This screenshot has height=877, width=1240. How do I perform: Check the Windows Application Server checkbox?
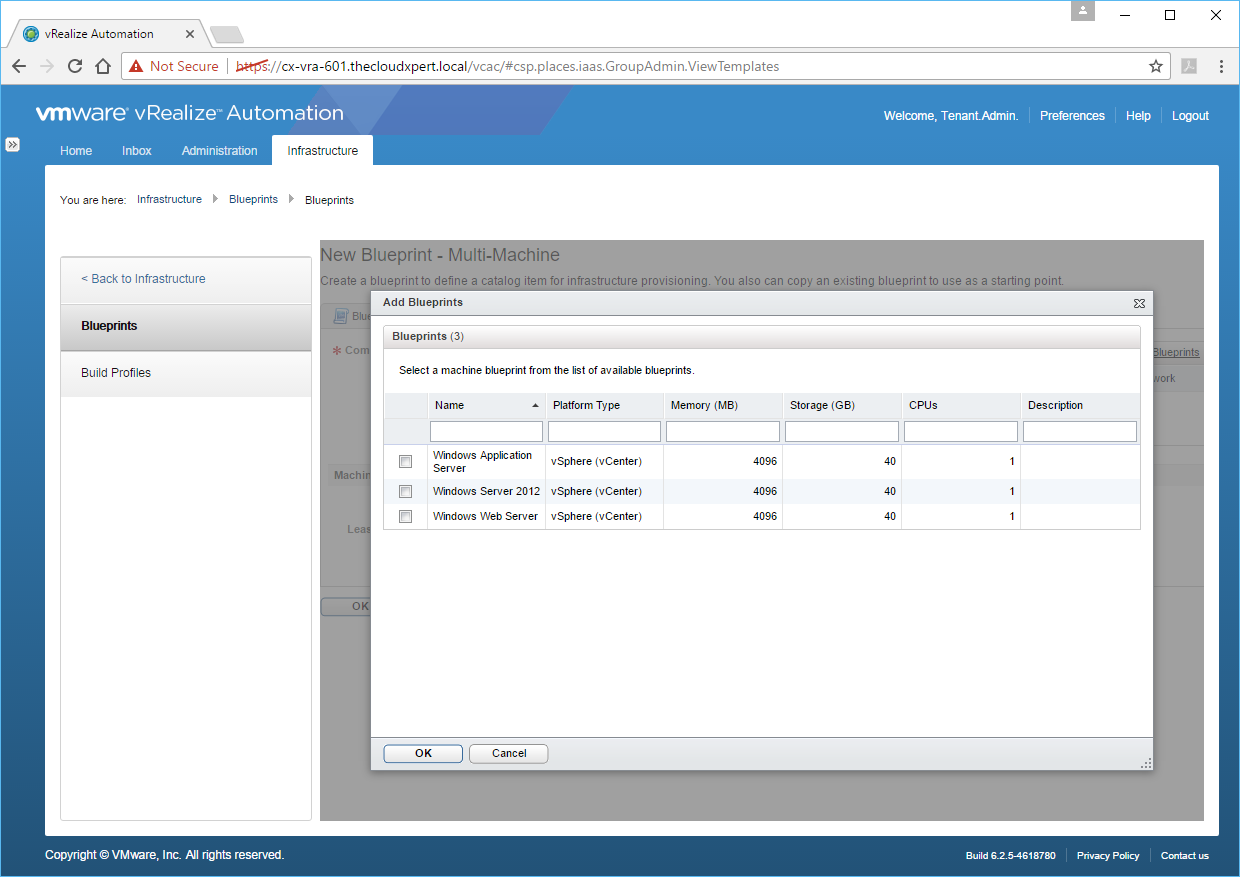[405, 462]
